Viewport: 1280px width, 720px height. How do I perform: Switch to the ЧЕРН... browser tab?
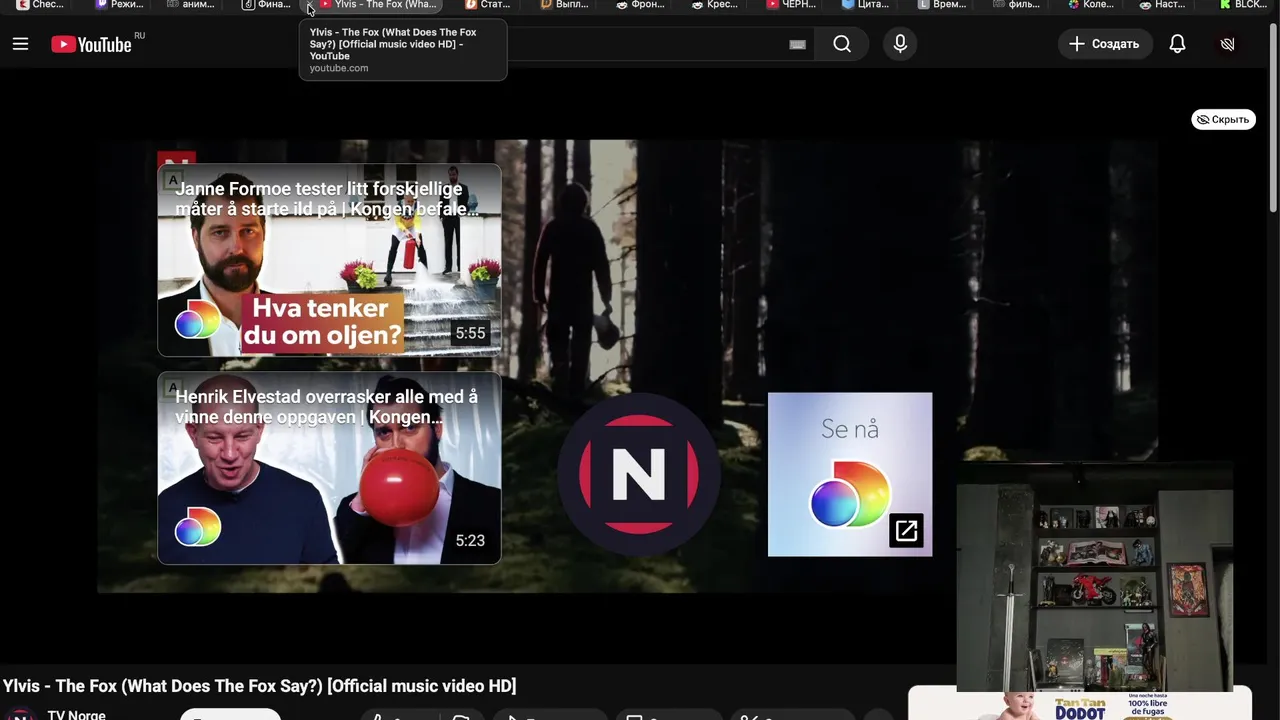pos(792,5)
